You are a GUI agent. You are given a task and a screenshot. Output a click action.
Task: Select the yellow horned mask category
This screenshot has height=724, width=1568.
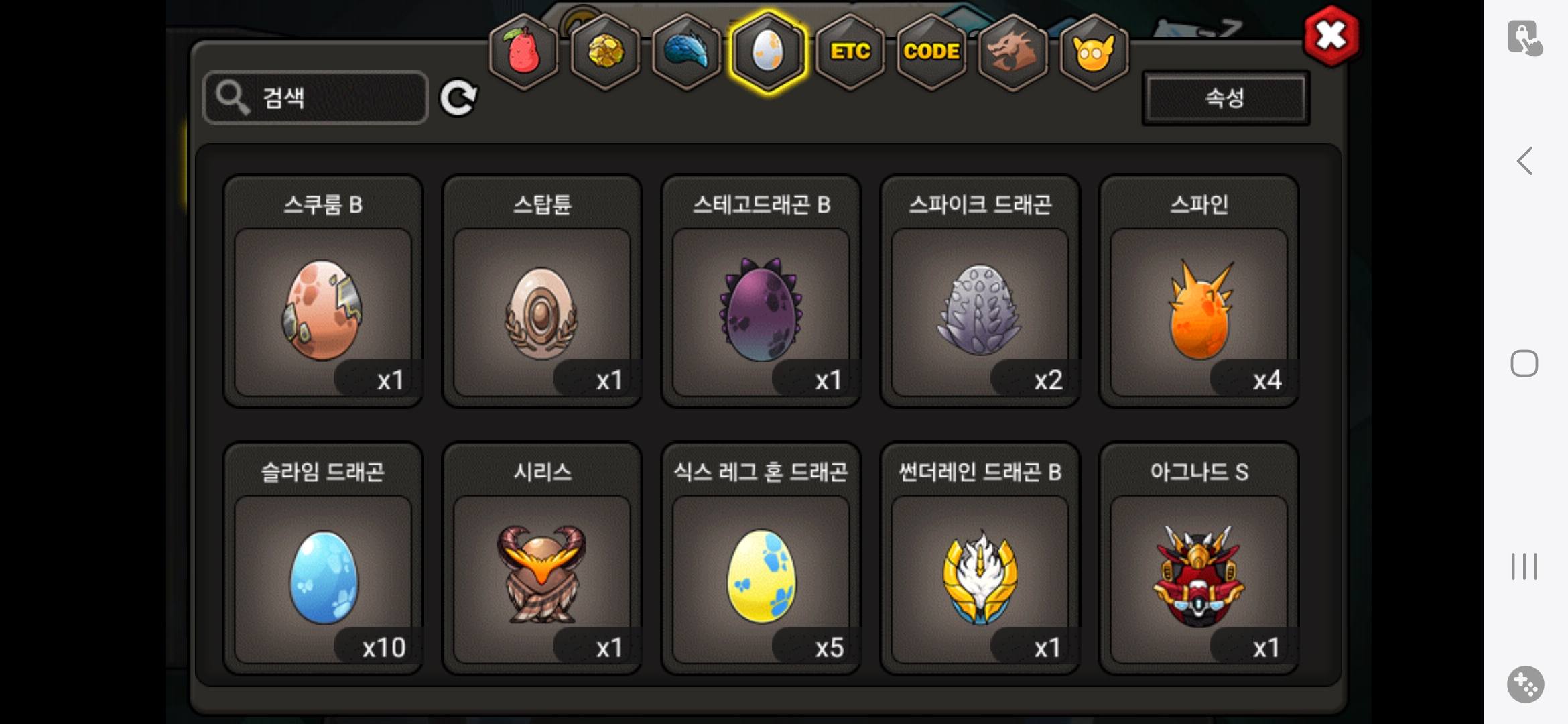point(1094,52)
